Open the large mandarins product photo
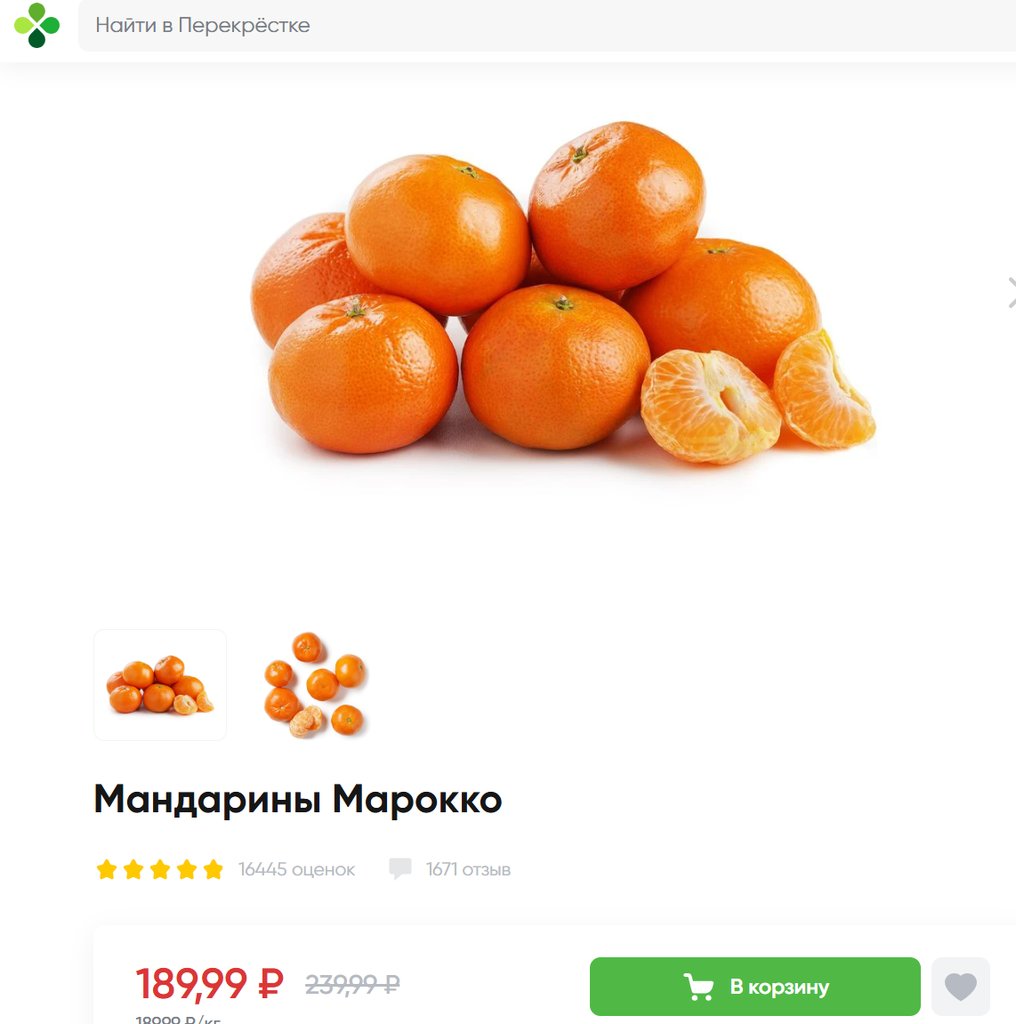The image size is (1016, 1024). coord(563,293)
